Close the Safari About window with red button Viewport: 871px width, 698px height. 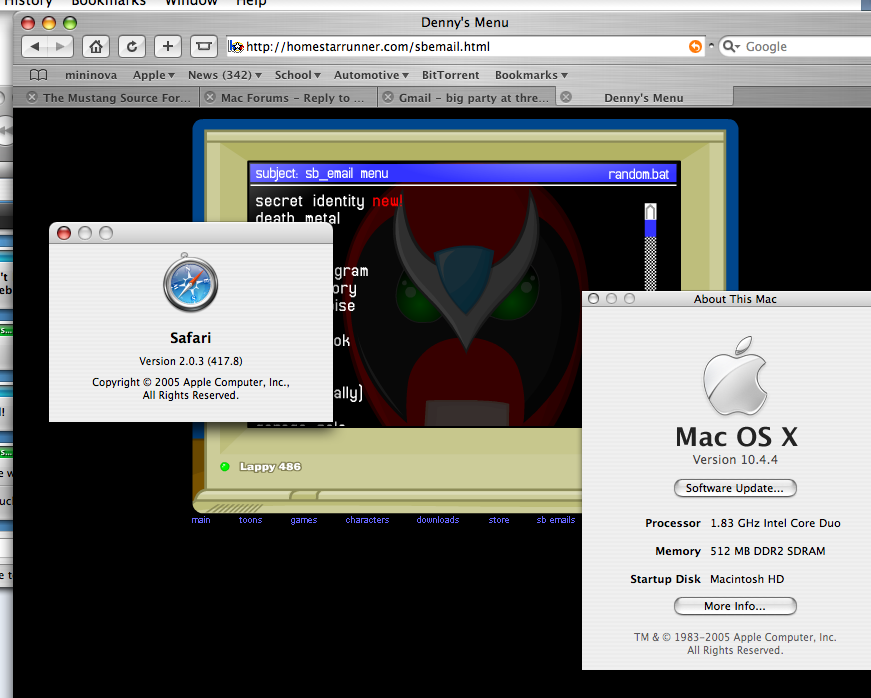coord(64,233)
